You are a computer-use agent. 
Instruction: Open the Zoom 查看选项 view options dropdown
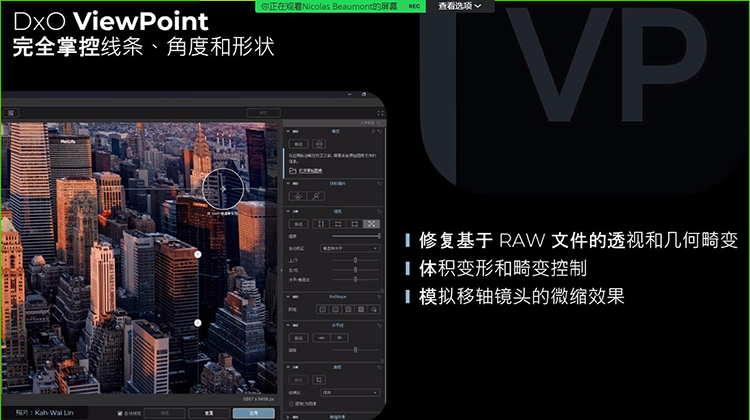[460, 6]
